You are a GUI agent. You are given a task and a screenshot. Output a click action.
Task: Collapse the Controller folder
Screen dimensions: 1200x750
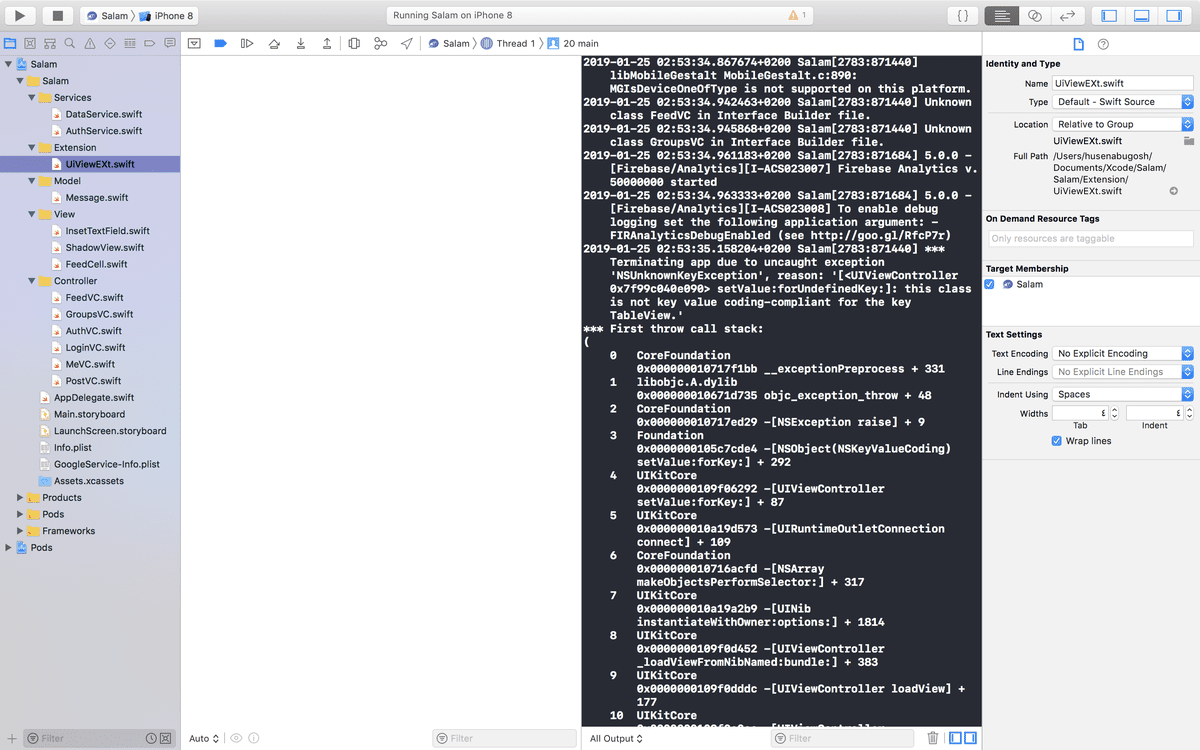[33, 281]
